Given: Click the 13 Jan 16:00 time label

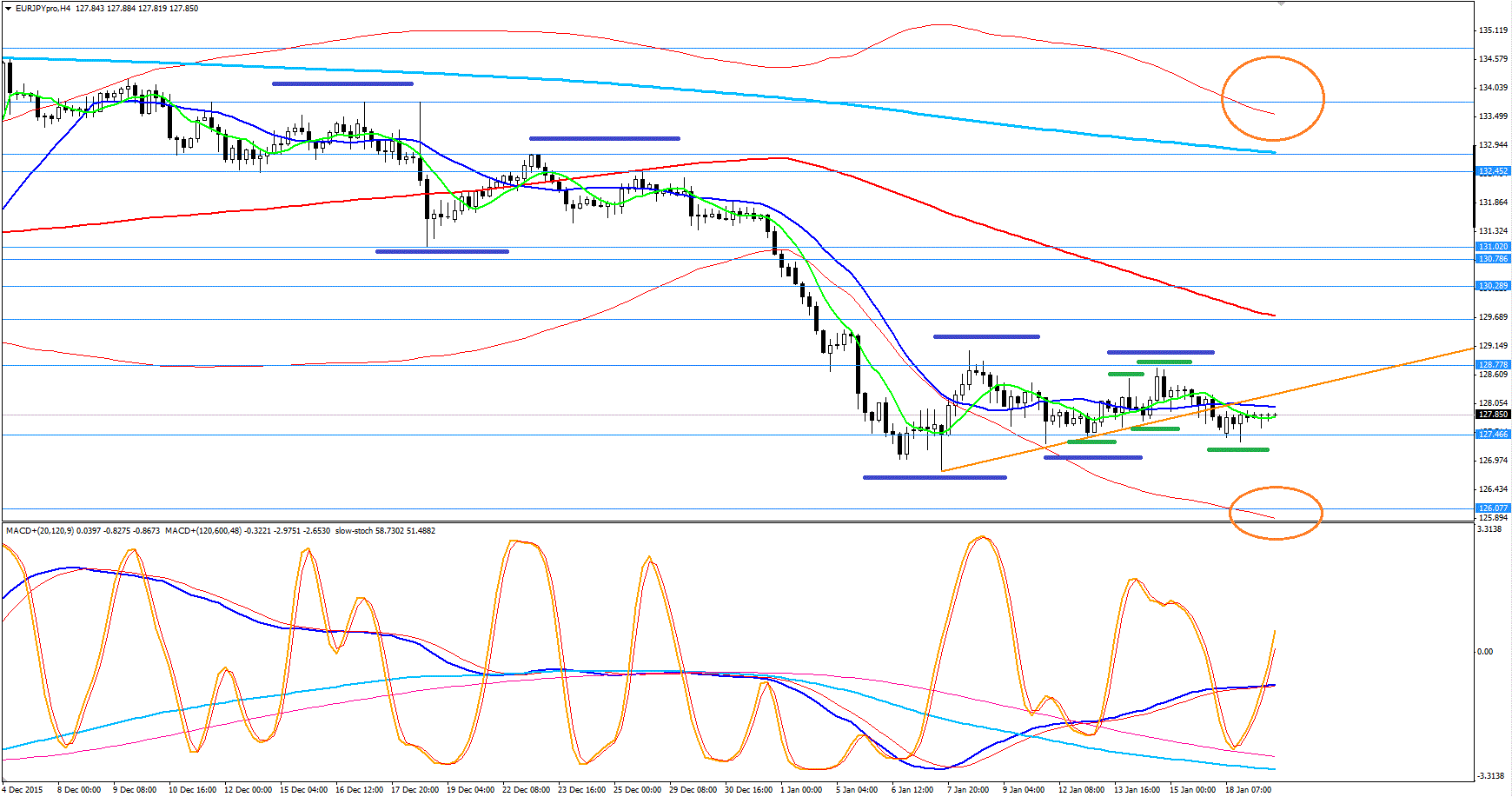Looking at the screenshot, I should (1137, 790).
